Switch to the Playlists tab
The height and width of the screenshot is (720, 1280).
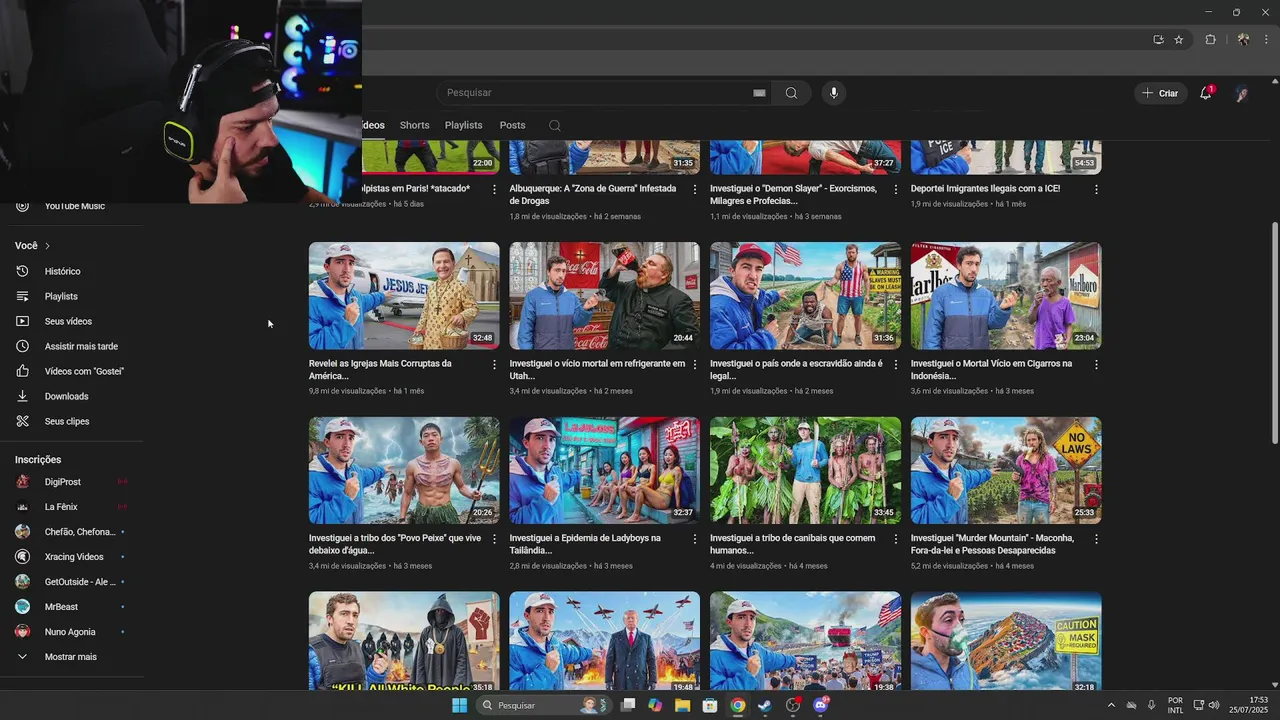pos(463,125)
